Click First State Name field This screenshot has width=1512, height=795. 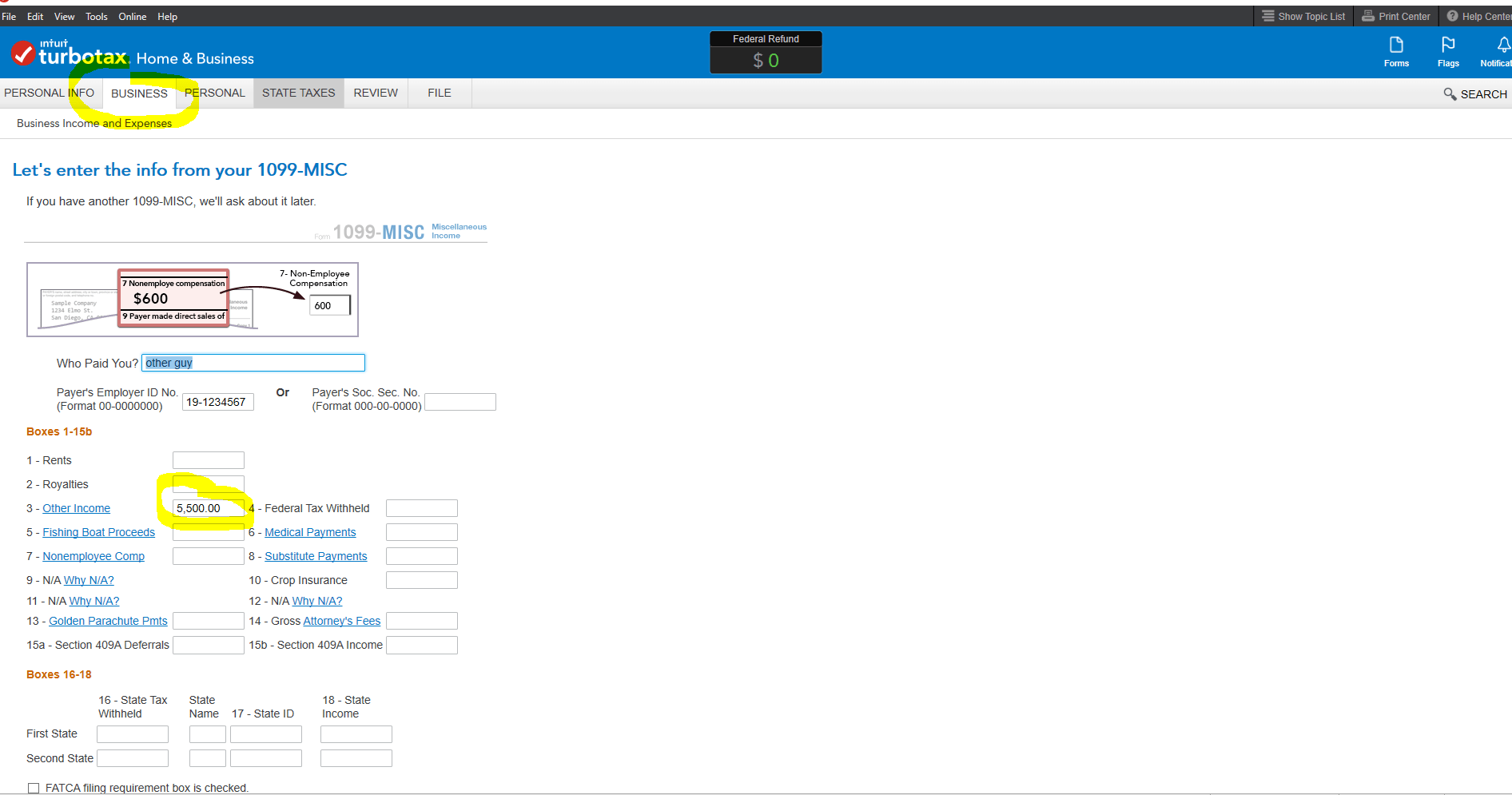point(208,734)
